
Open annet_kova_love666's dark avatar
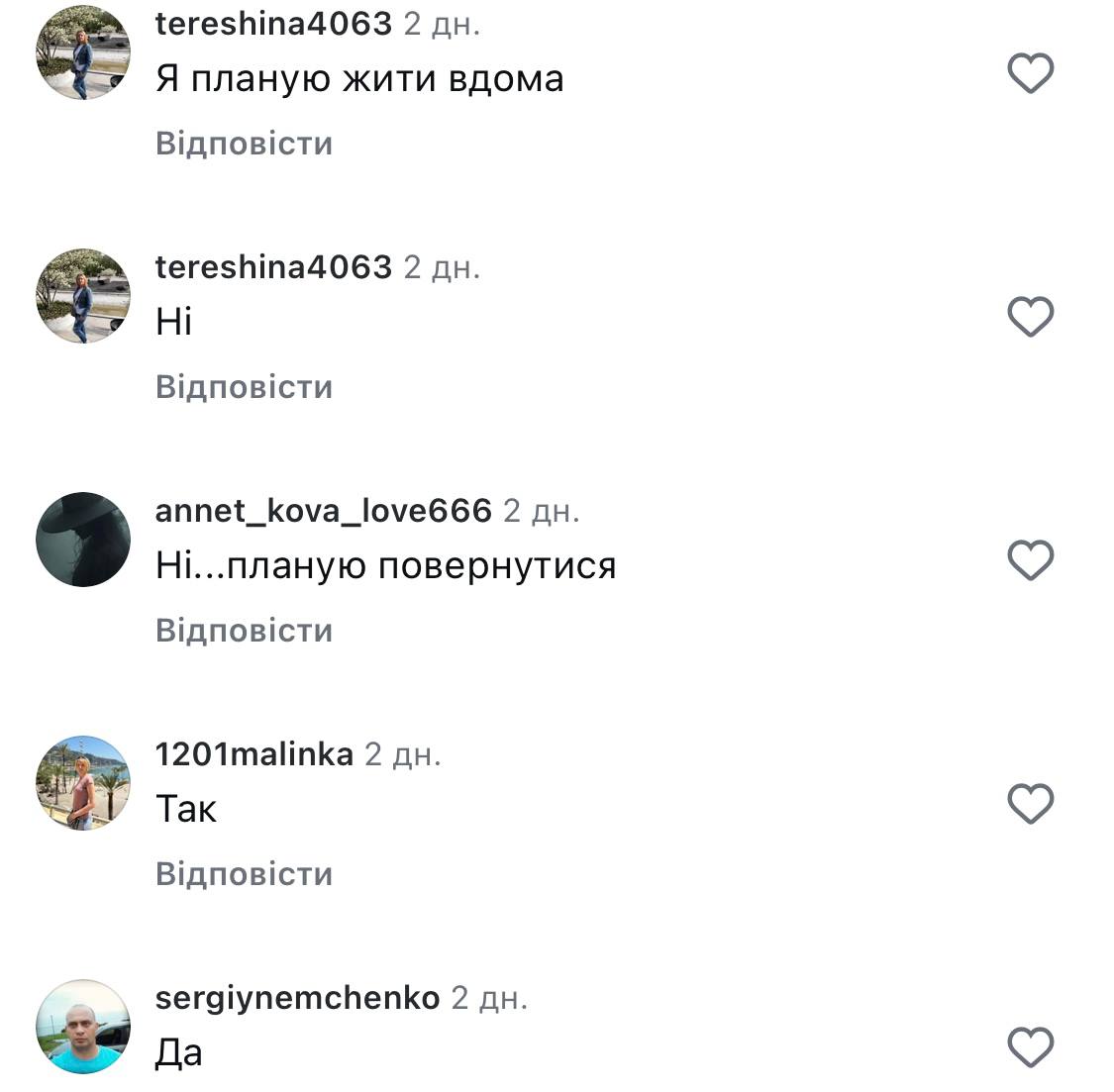(83, 540)
